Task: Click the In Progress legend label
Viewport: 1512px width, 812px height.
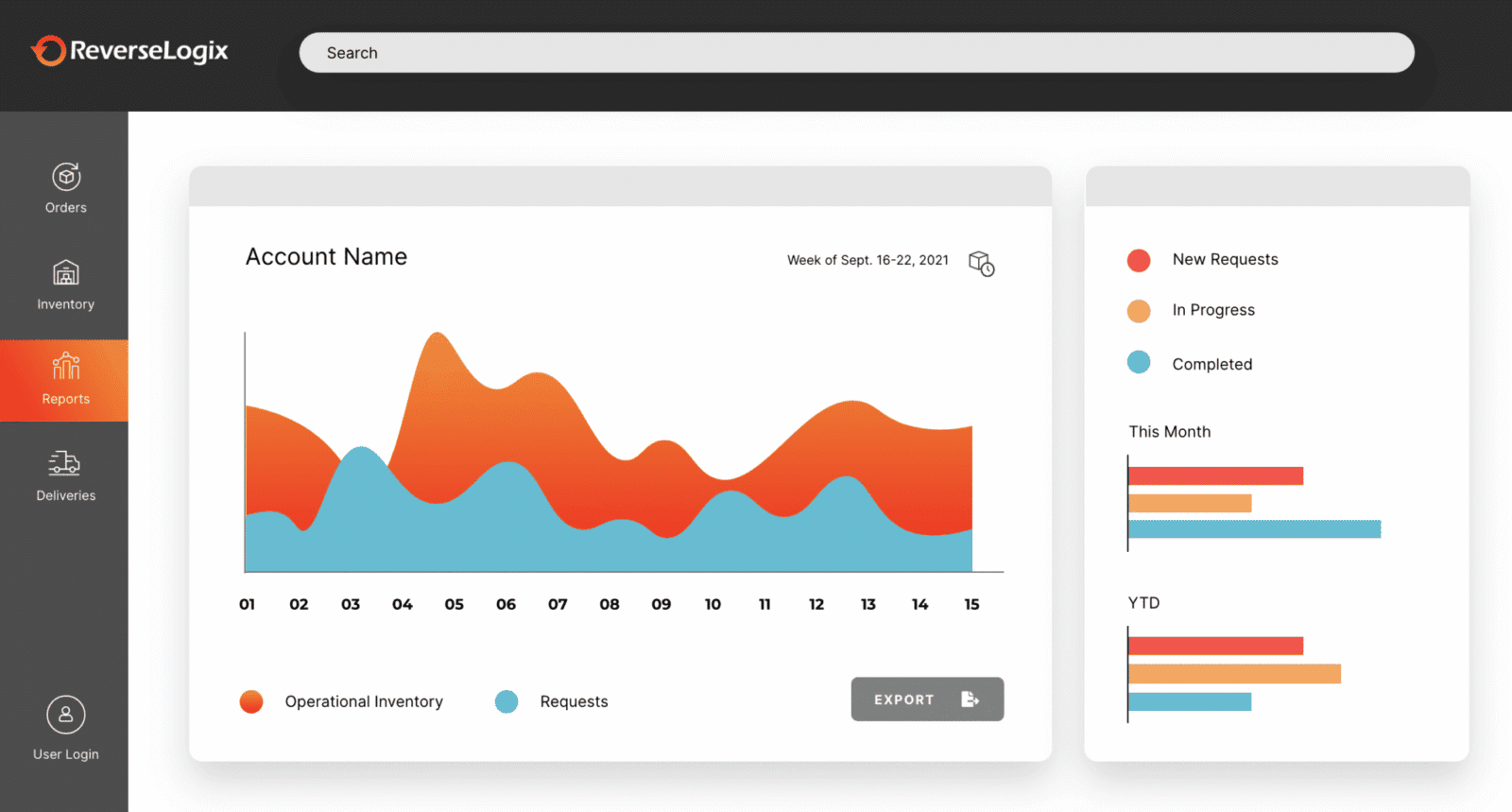Action: 1213,310
